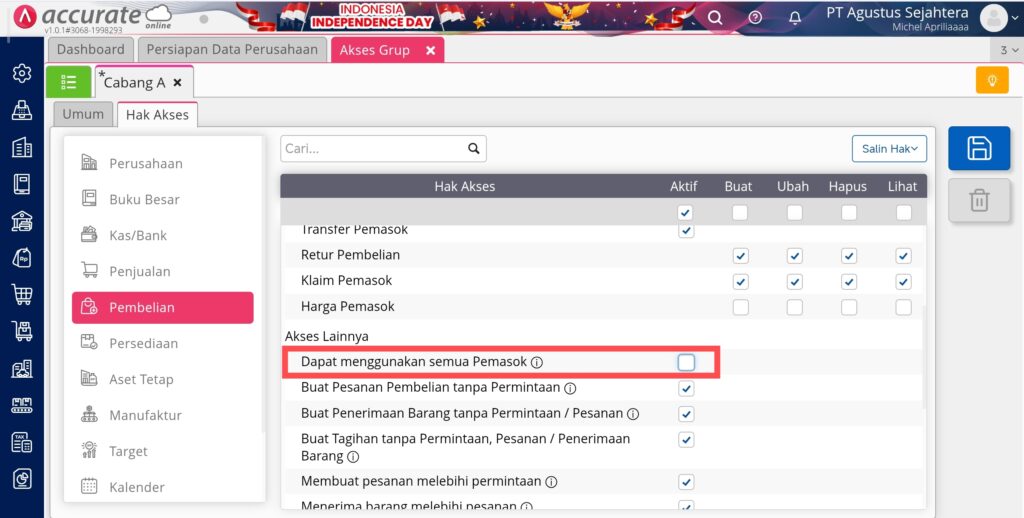Image resolution: width=1024 pixels, height=518 pixels.
Task: Open the green list view button
Action: pyautogui.click(x=69, y=82)
